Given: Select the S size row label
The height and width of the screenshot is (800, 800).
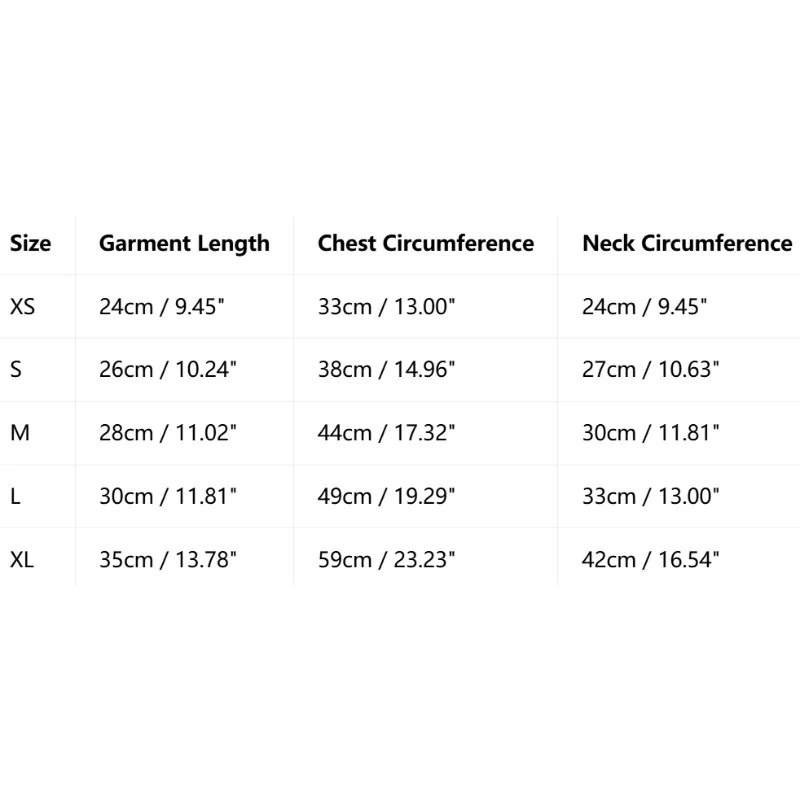Looking at the screenshot, I should (x=16, y=369).
